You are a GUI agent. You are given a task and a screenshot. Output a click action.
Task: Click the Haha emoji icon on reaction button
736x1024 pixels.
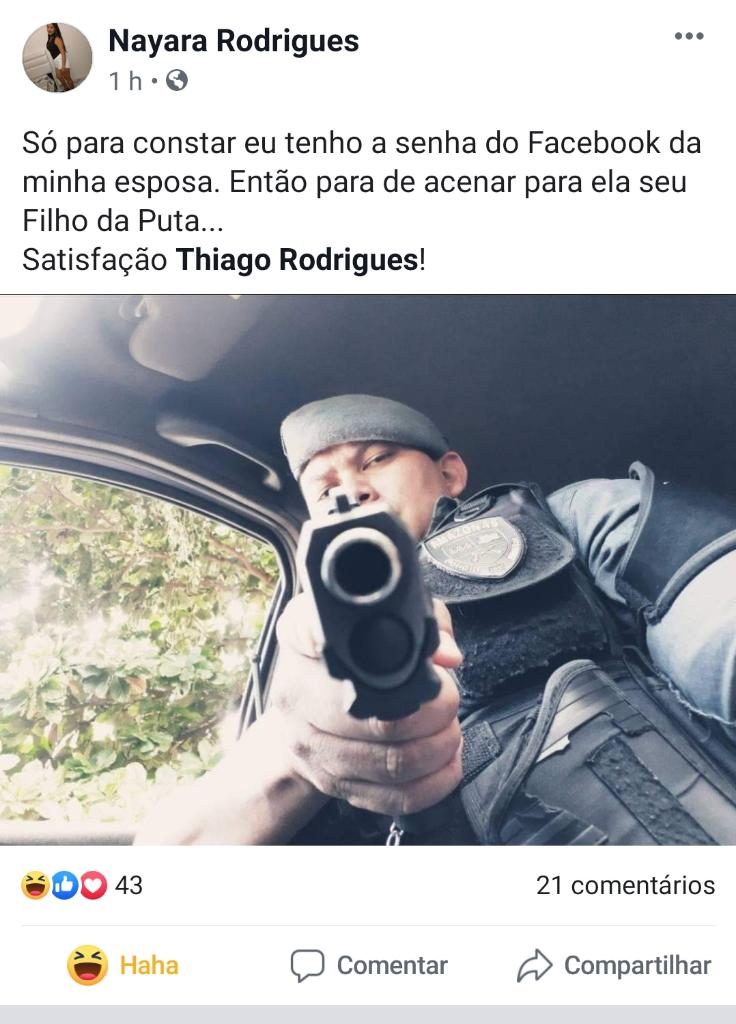88,965
